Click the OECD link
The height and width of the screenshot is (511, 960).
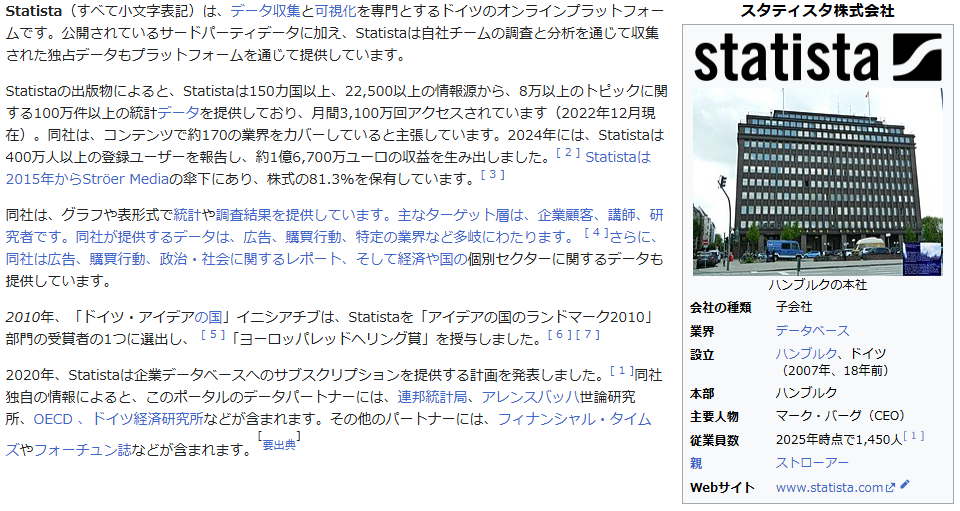(52, 419)
